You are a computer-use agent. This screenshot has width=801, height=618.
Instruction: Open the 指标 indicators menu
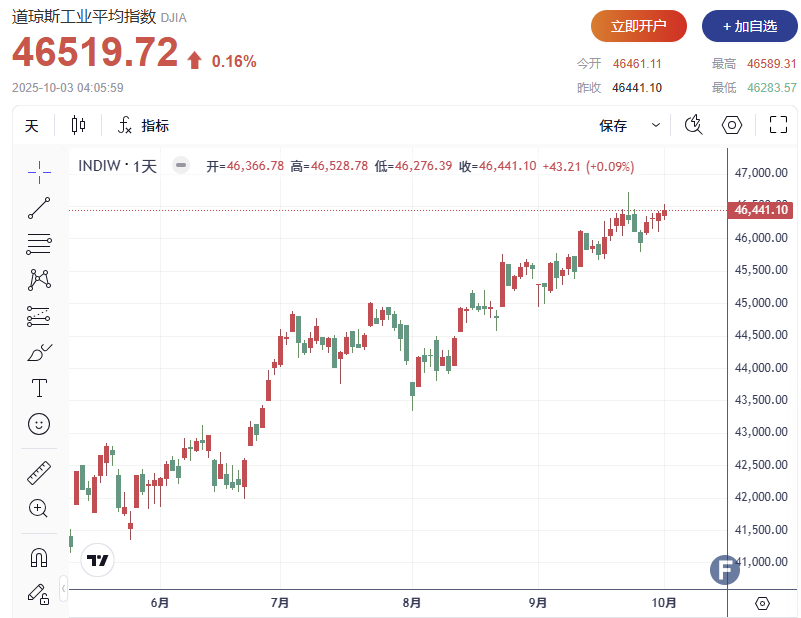143,125
